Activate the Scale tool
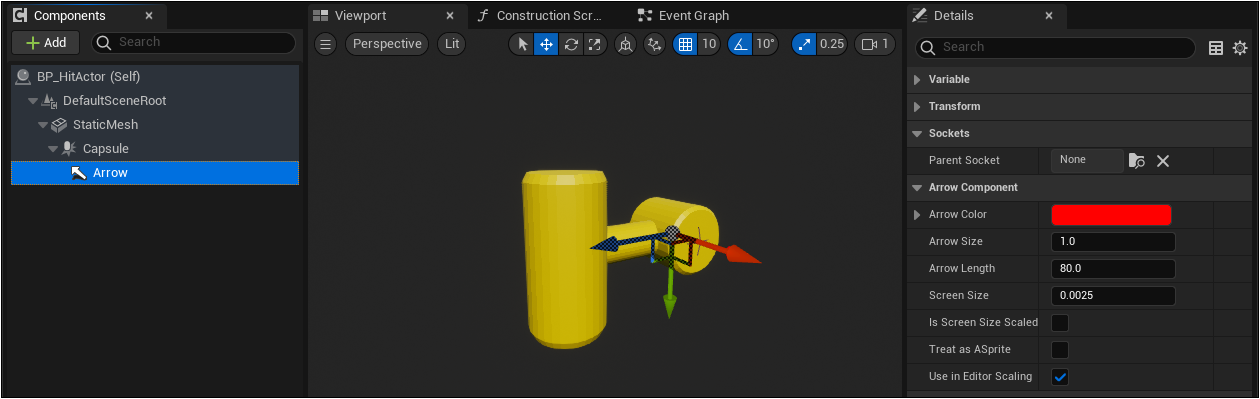1260x399 pixels. coord(595,44)
